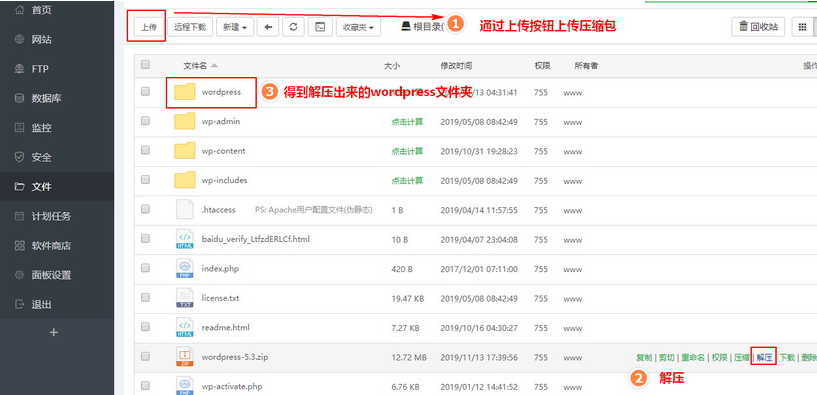Click 重命名 rename for wordpress-5.3.zip

692,357
